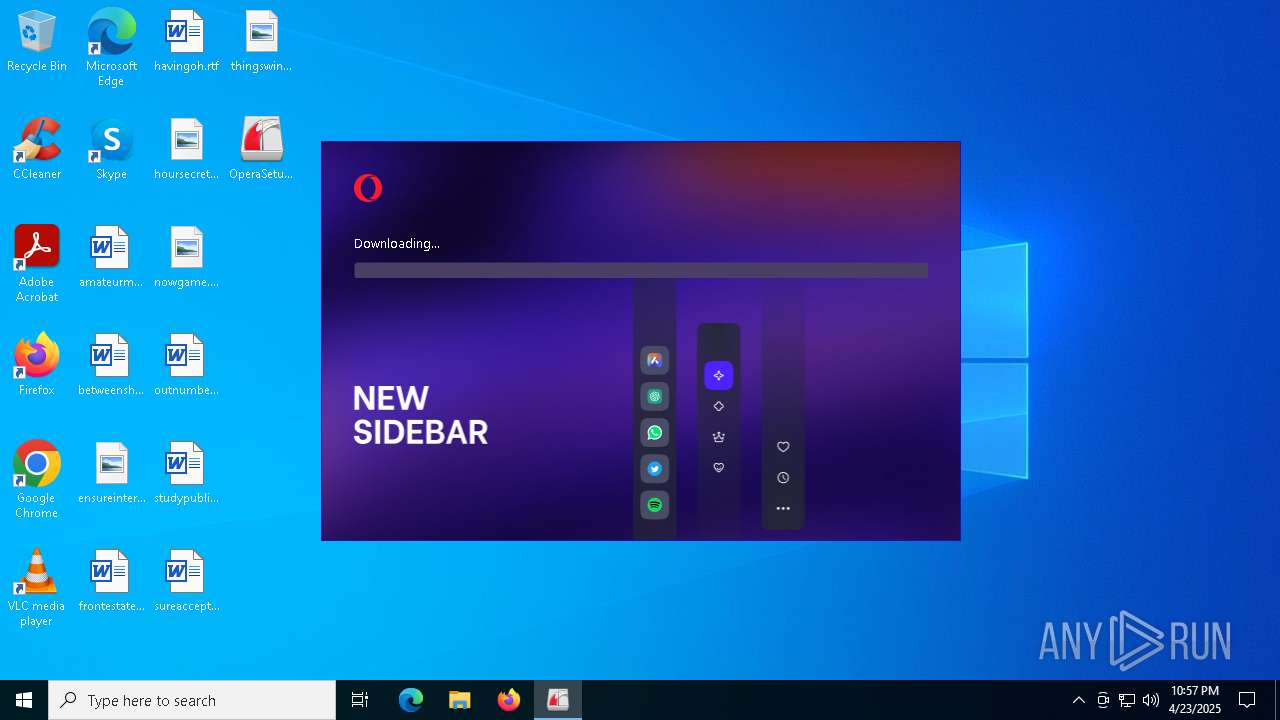Click the Spotify icon in Opera sidebar preview
This screenshot has height=720, width=1280.
[655, 505]
